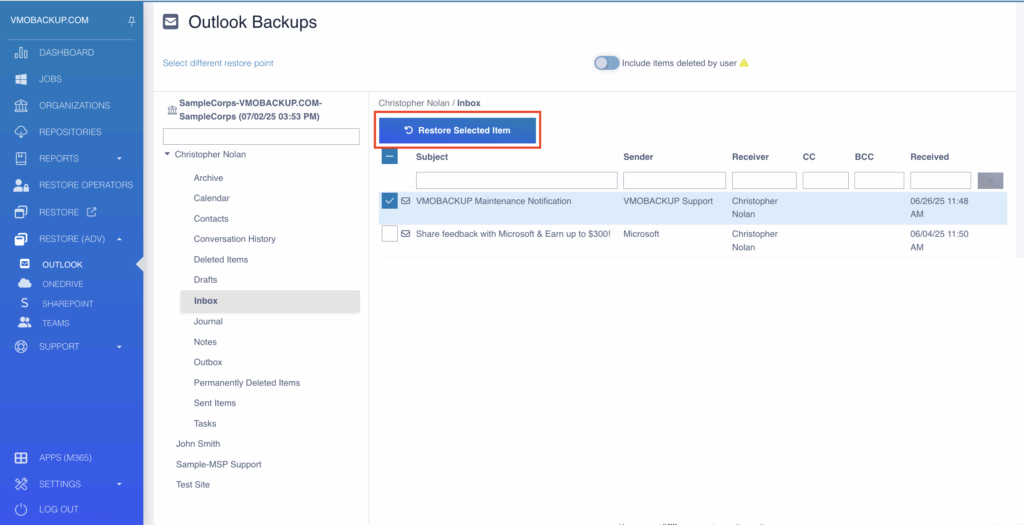Viewport: 1024px width, 525px height.
Task: Expand the Support menu arrow
Action: (120, 347)
